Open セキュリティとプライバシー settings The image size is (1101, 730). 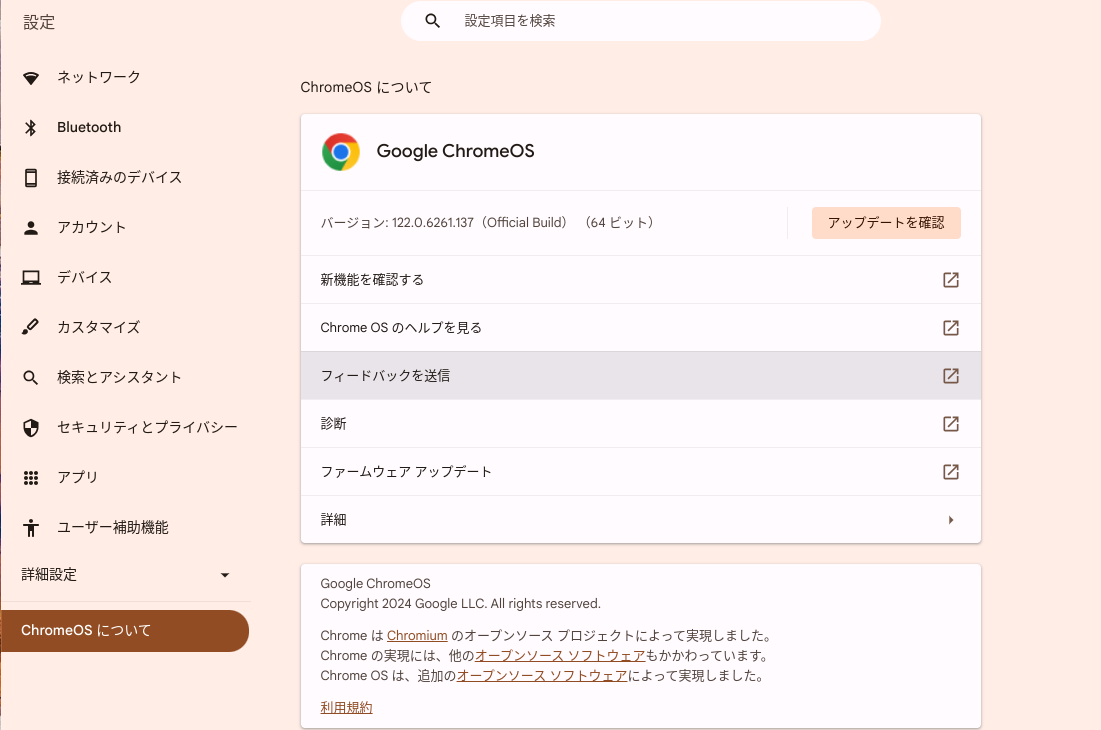tap(147, 427)
